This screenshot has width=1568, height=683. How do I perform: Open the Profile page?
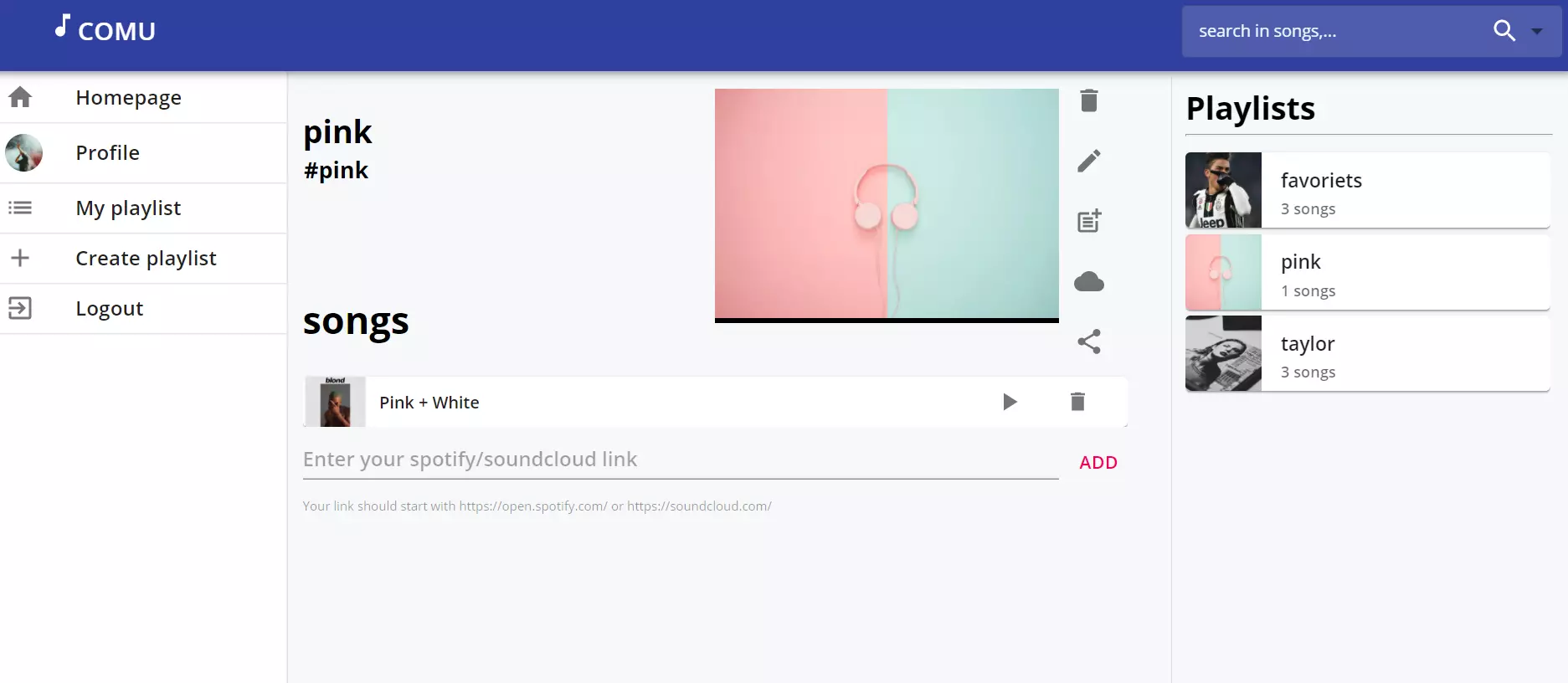tap(143, 153)
